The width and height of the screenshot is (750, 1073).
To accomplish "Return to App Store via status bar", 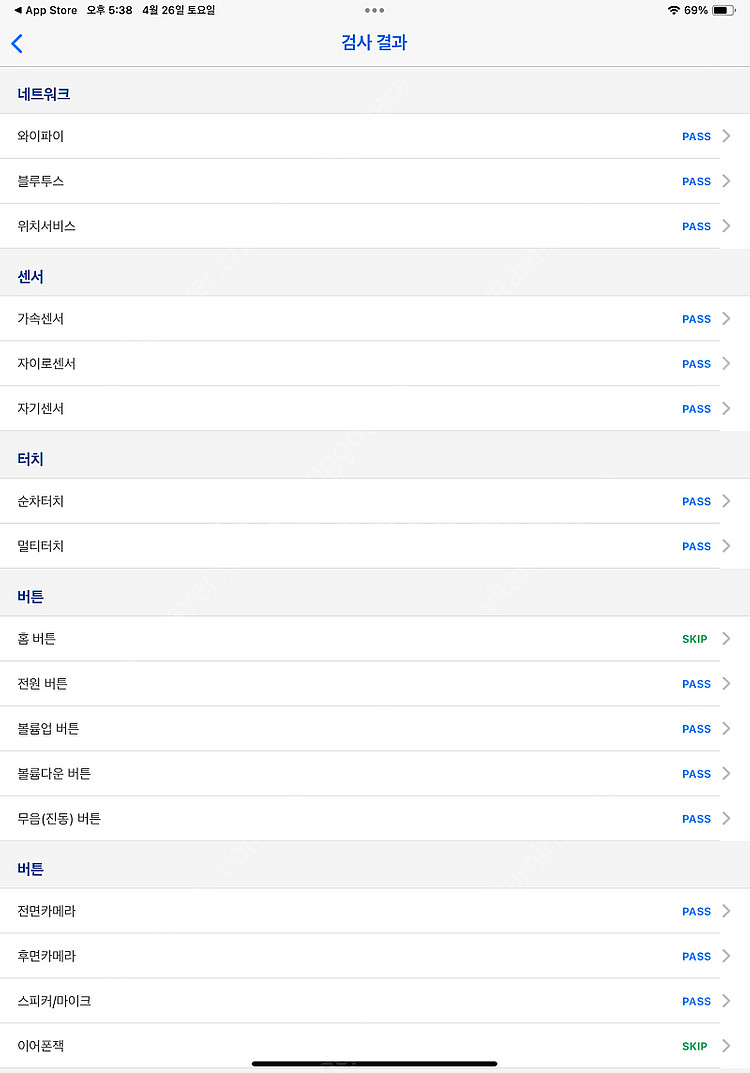I will point(45,10).
